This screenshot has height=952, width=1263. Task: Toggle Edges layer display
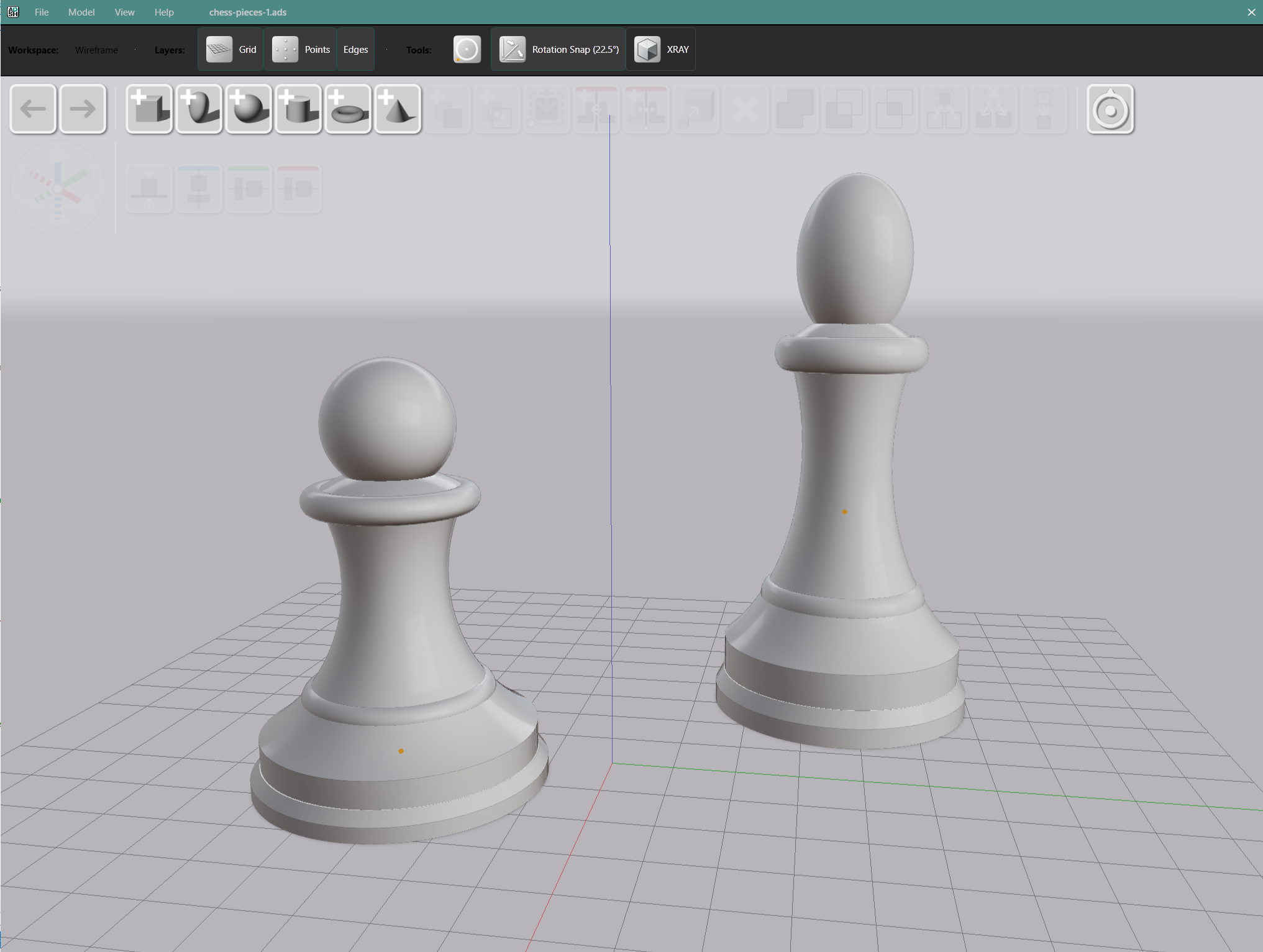355,49
